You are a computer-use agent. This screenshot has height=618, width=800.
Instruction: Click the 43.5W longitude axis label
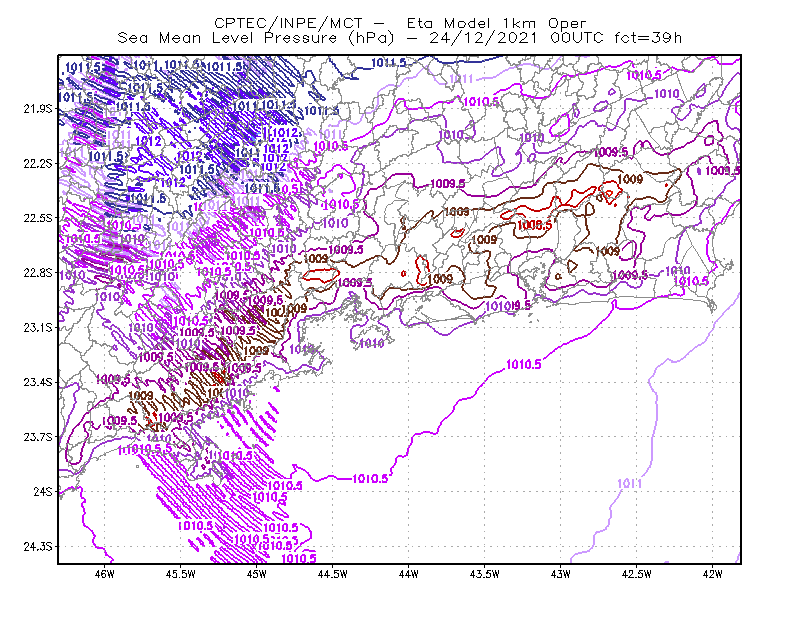tap(484, 574)
